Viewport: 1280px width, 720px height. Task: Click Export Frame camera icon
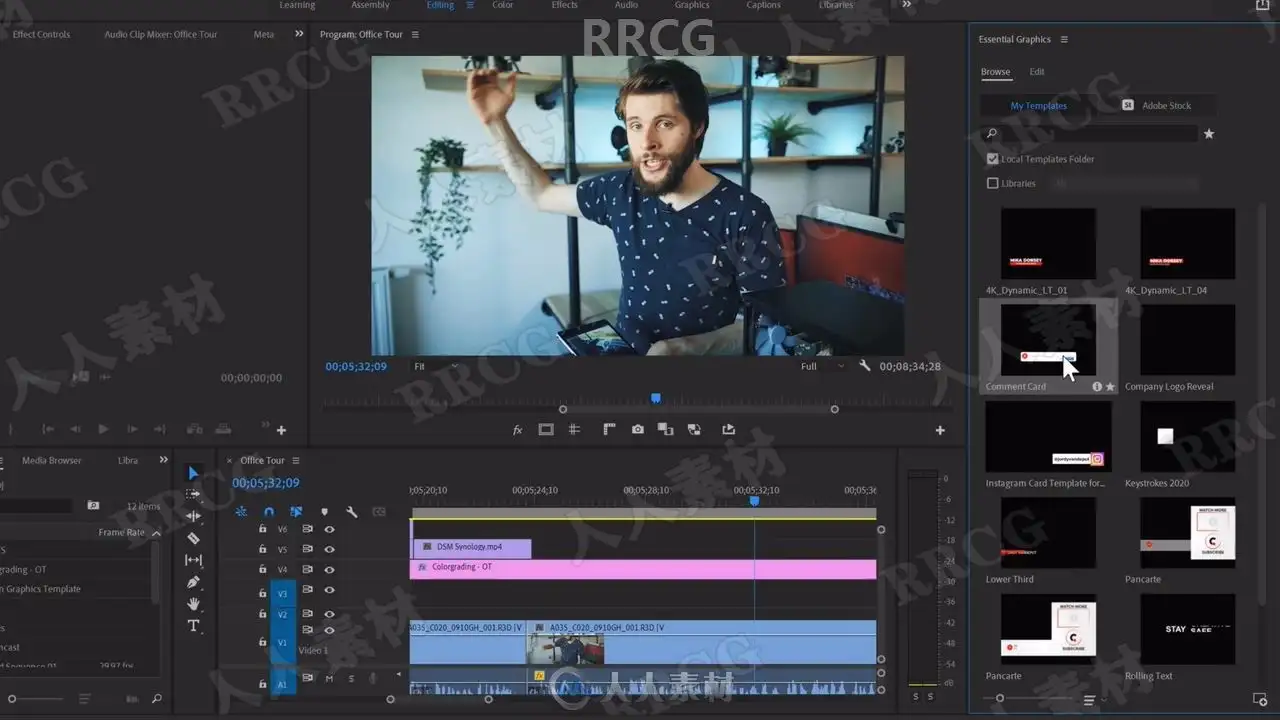pyautogui.click(x=637, y=430)
